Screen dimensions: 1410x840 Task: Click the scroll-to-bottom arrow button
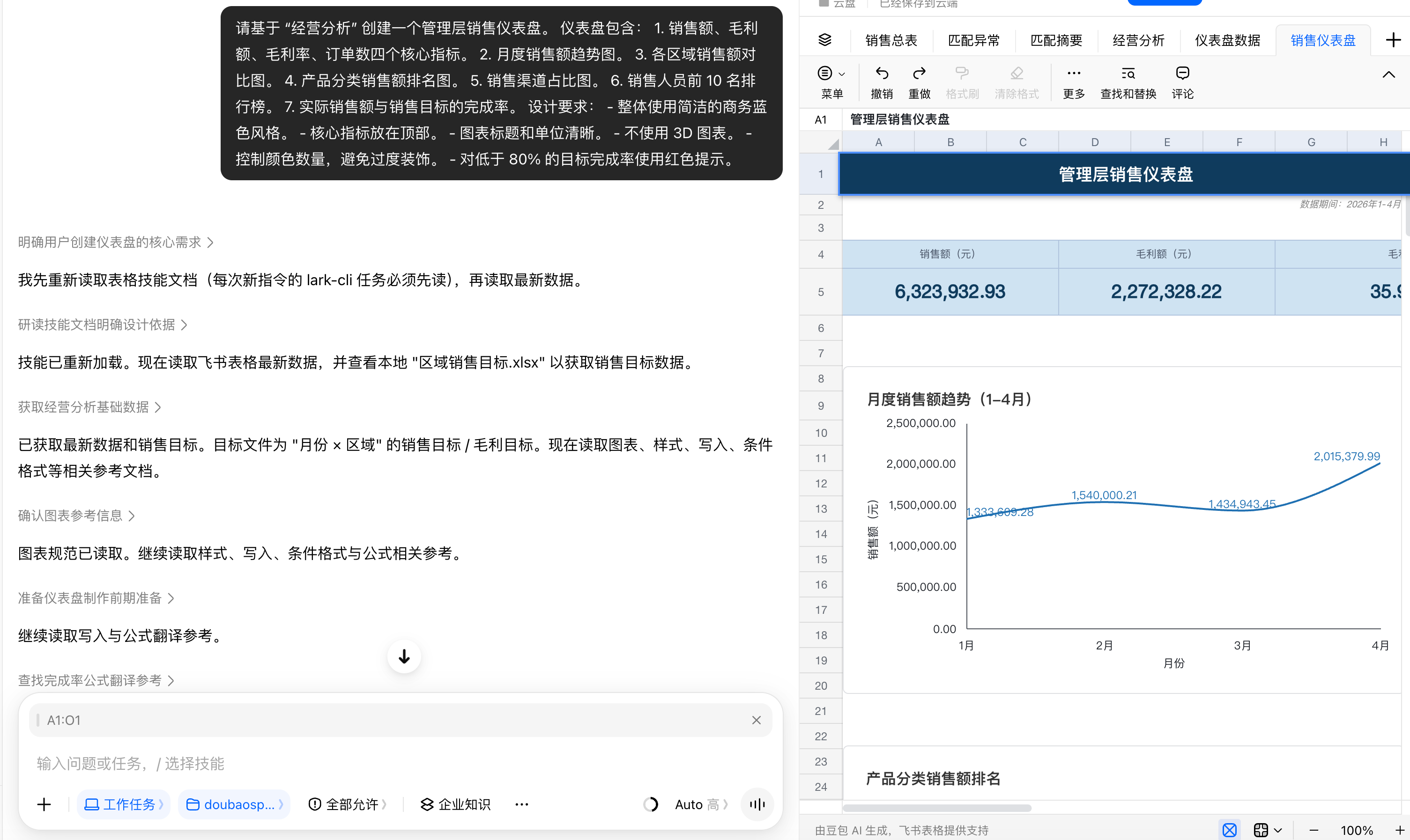point(404,656)
